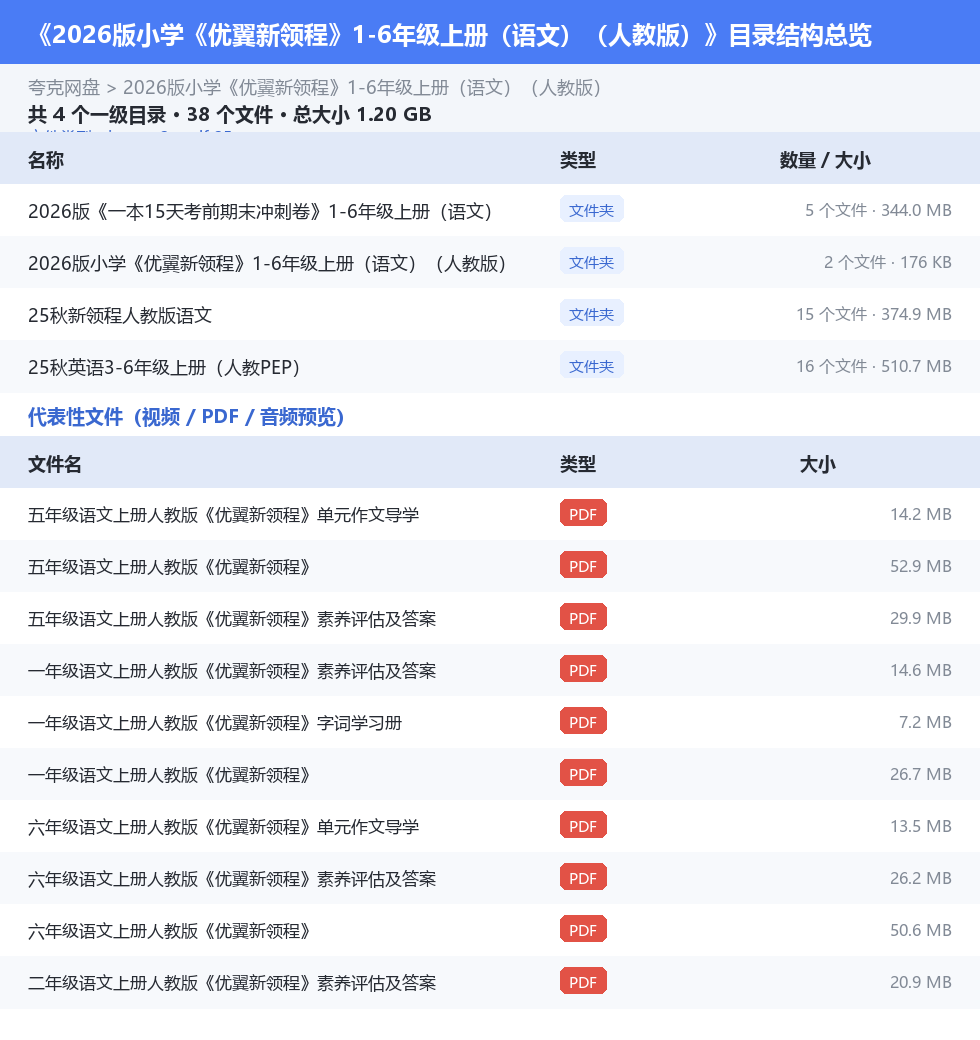Open file 一年级语文上册人教版《优翼新领程》字词学习册
Viewport: 980px width, 1040px height.
215,722
